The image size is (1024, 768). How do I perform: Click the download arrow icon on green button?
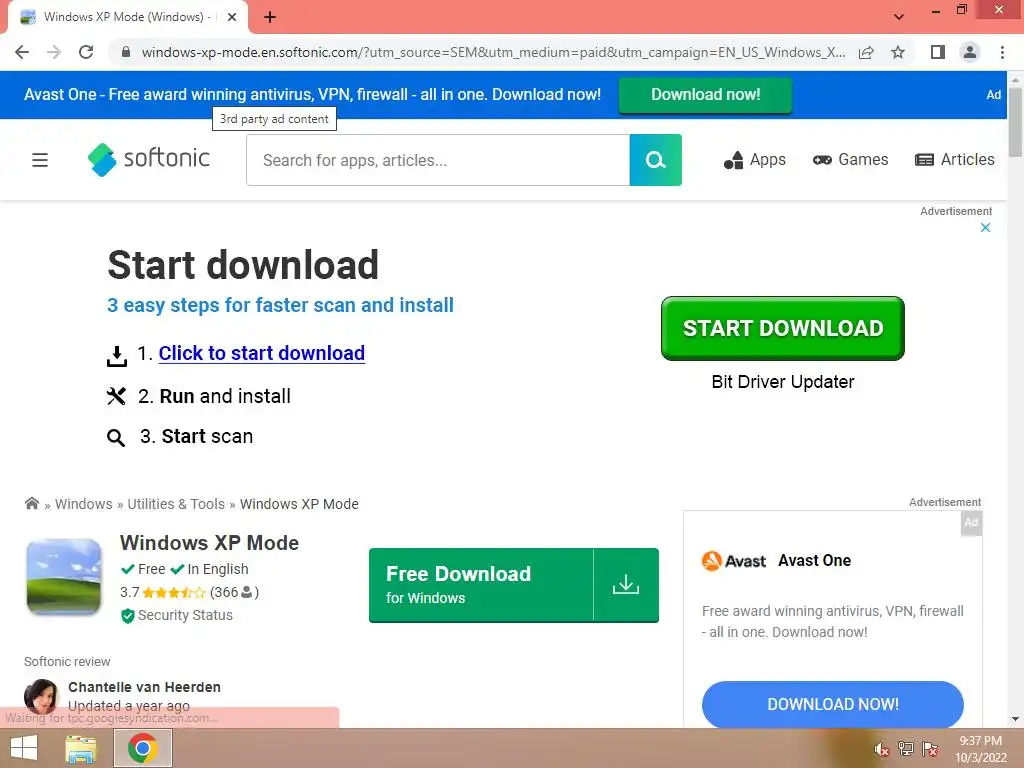626,584
